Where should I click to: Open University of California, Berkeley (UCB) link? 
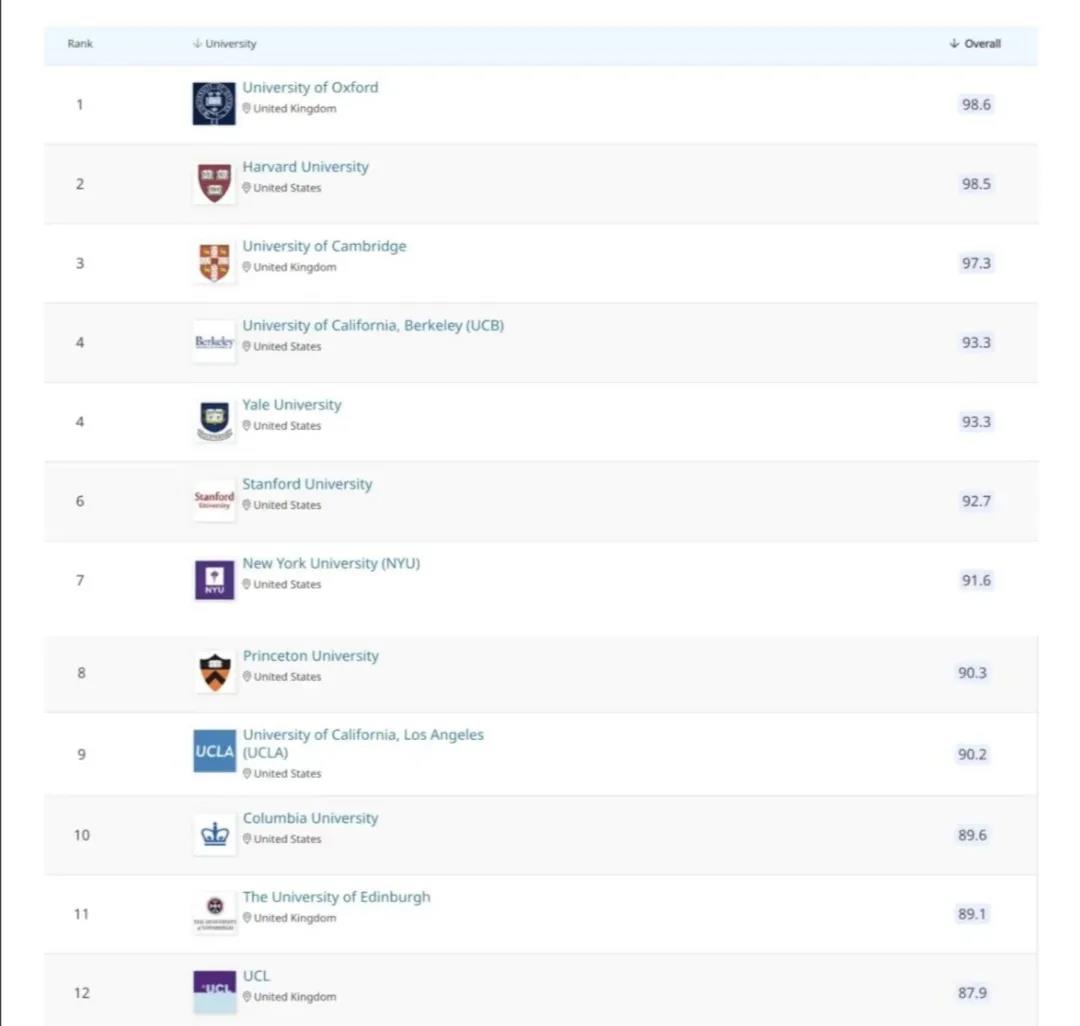[x=373, y=326]
